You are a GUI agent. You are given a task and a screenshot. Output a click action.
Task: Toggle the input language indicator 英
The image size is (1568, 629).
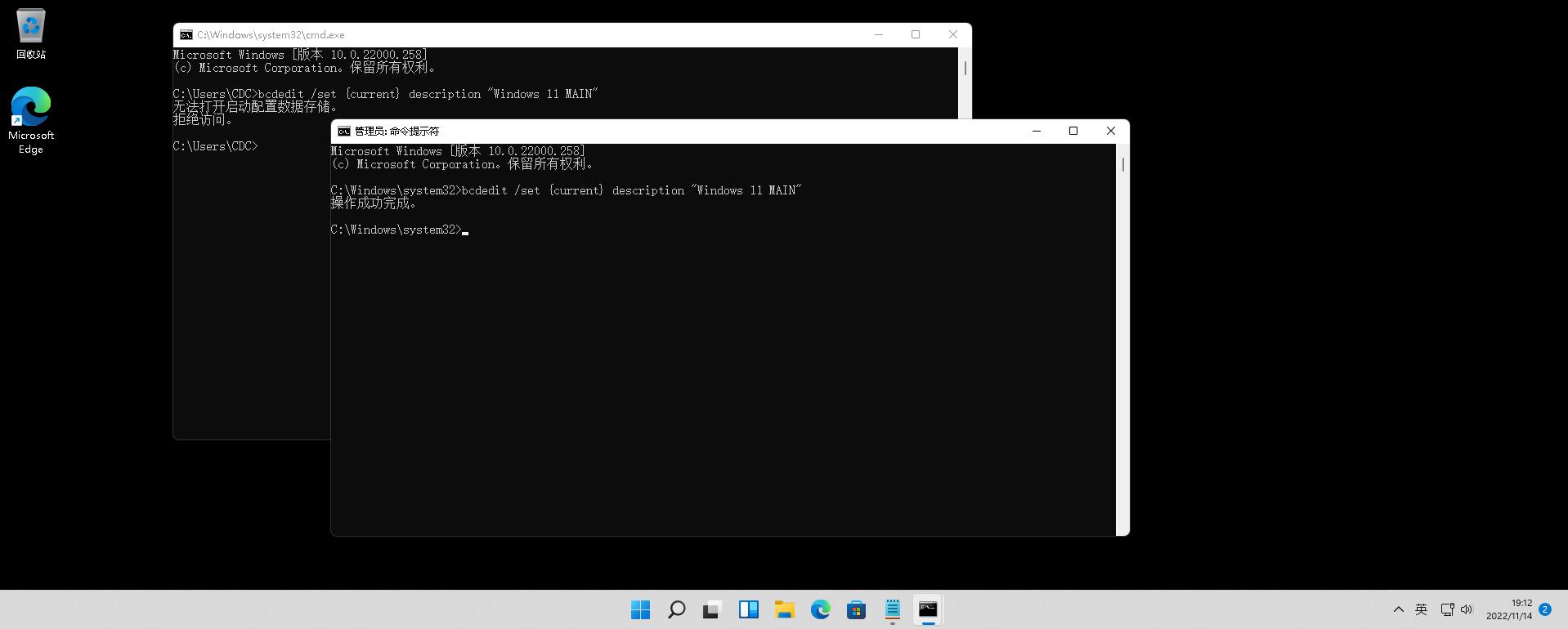tap(1421, 609)
